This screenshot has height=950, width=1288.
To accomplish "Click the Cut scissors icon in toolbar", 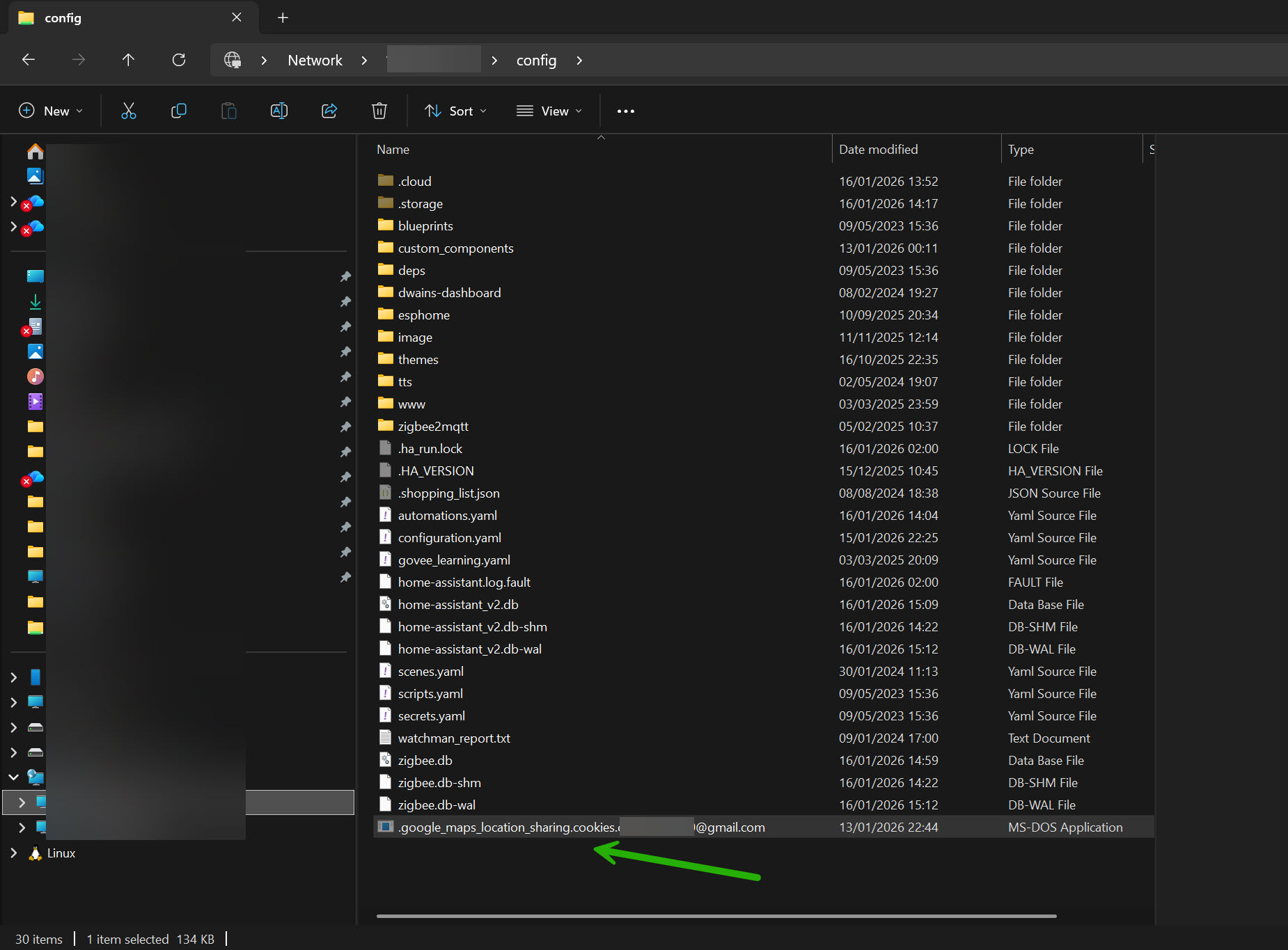I will coord(129,111).
